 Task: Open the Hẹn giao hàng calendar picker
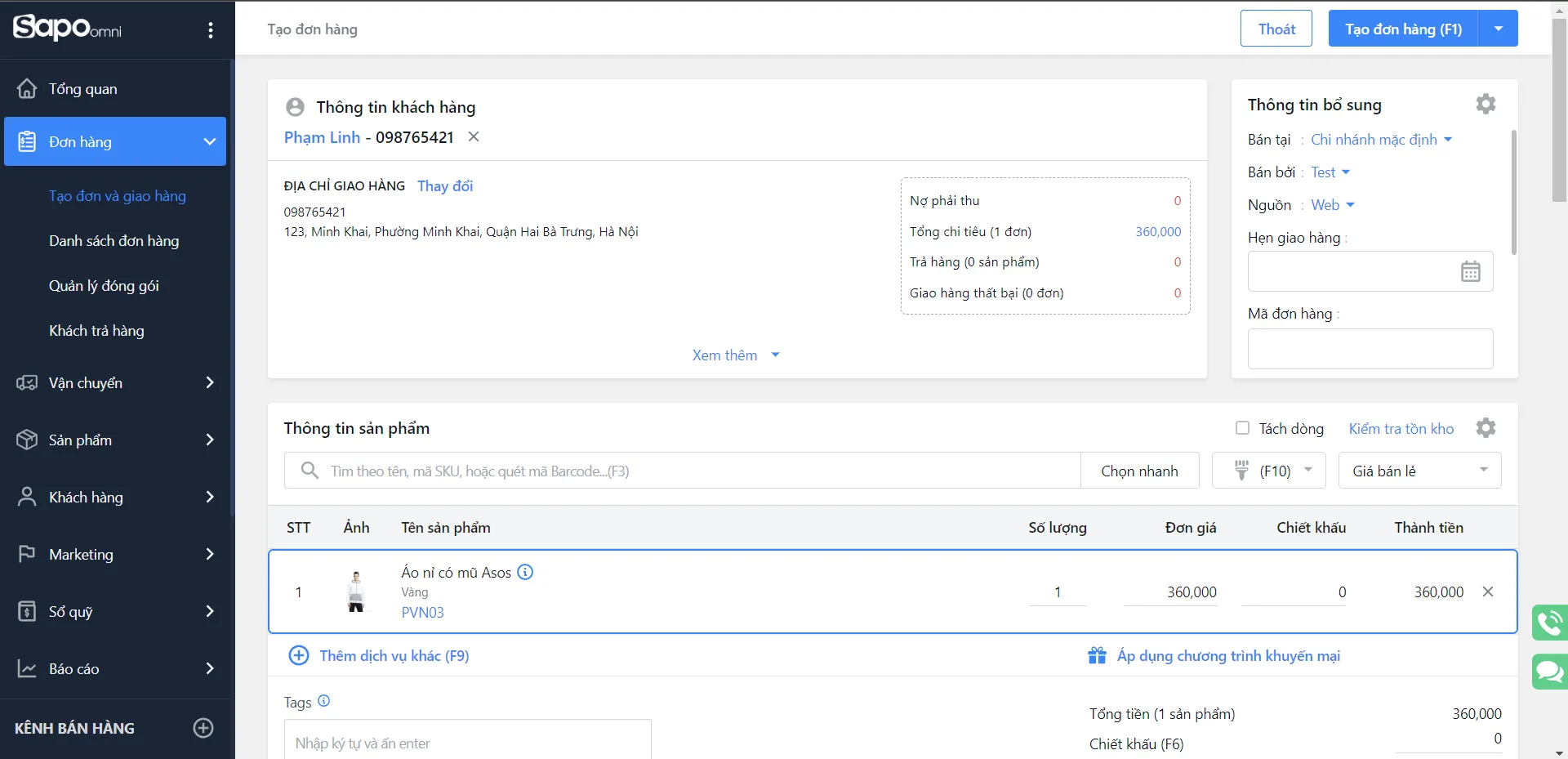pos(1471,271)
